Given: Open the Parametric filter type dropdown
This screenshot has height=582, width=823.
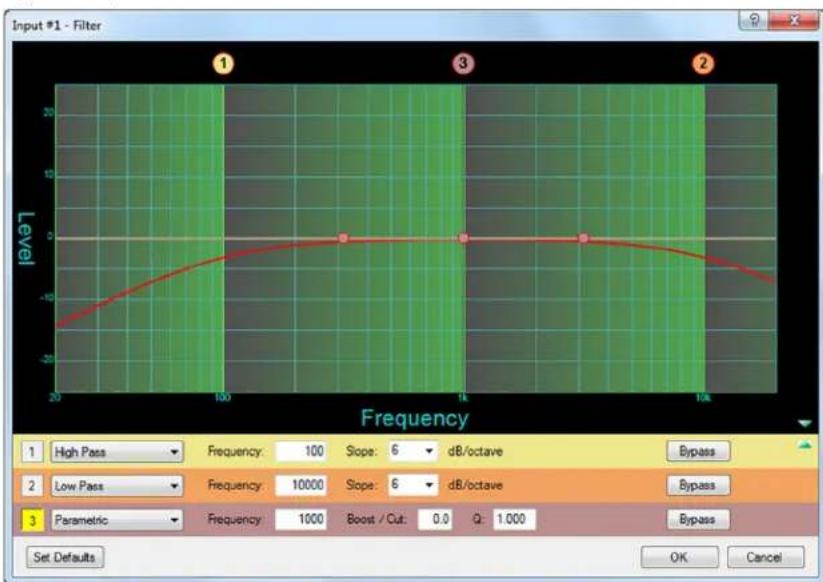Looking at the screenshot, I should (117, 520).
